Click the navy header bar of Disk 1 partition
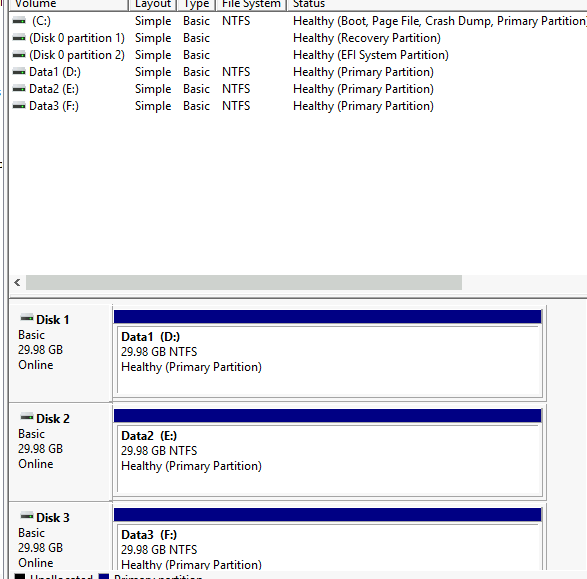This screenshot has height=579, width=587. click(328, 317)
